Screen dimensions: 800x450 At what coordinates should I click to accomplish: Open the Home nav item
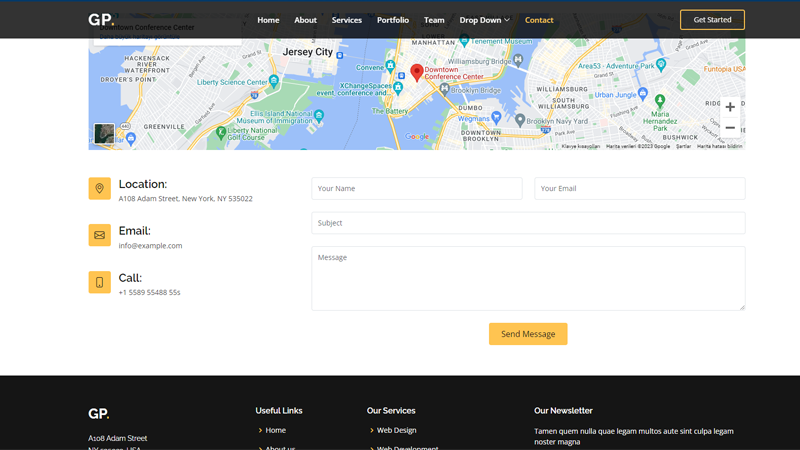(268, 20)
